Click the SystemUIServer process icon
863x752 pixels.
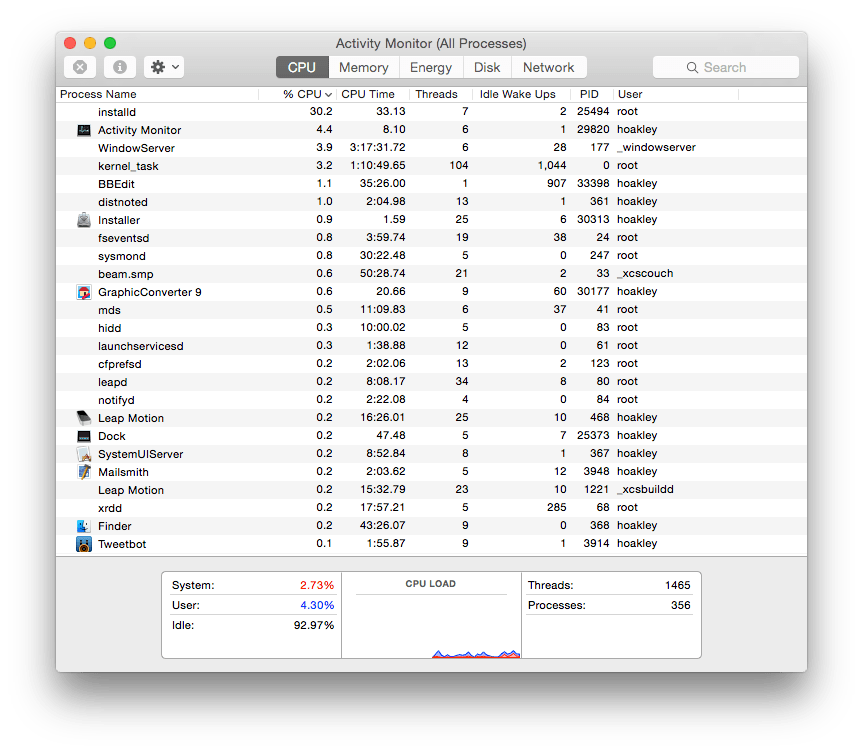click(82, 453)
